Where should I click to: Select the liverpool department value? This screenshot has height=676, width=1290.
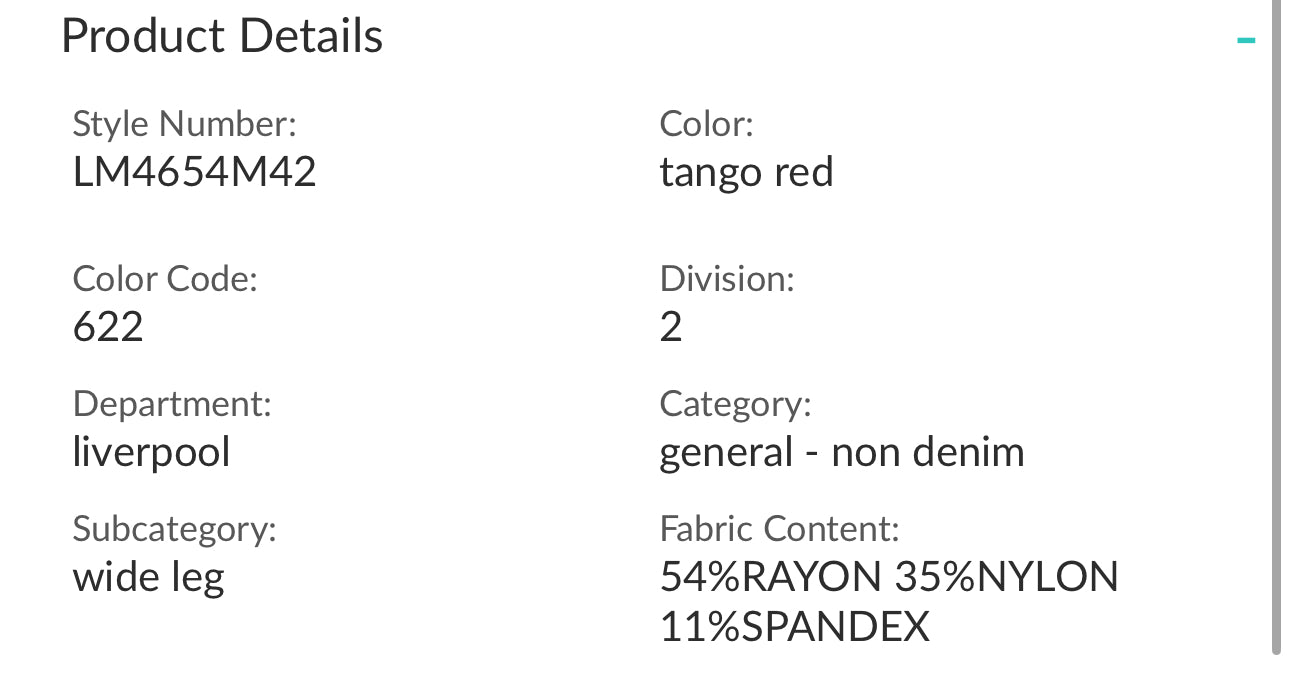pos(151,452)
